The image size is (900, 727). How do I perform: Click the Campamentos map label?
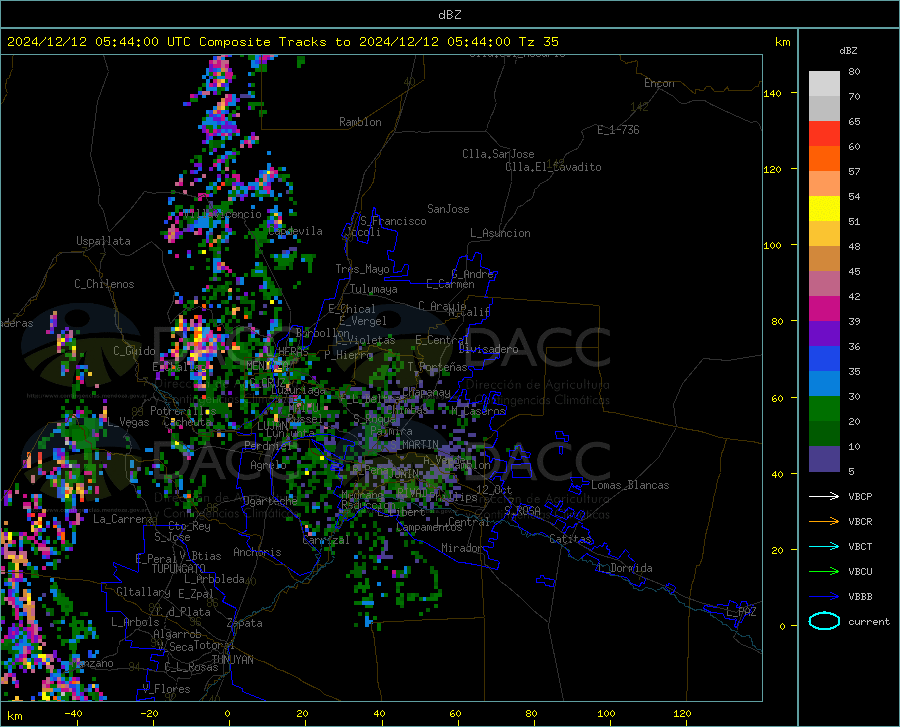(429, 527)
